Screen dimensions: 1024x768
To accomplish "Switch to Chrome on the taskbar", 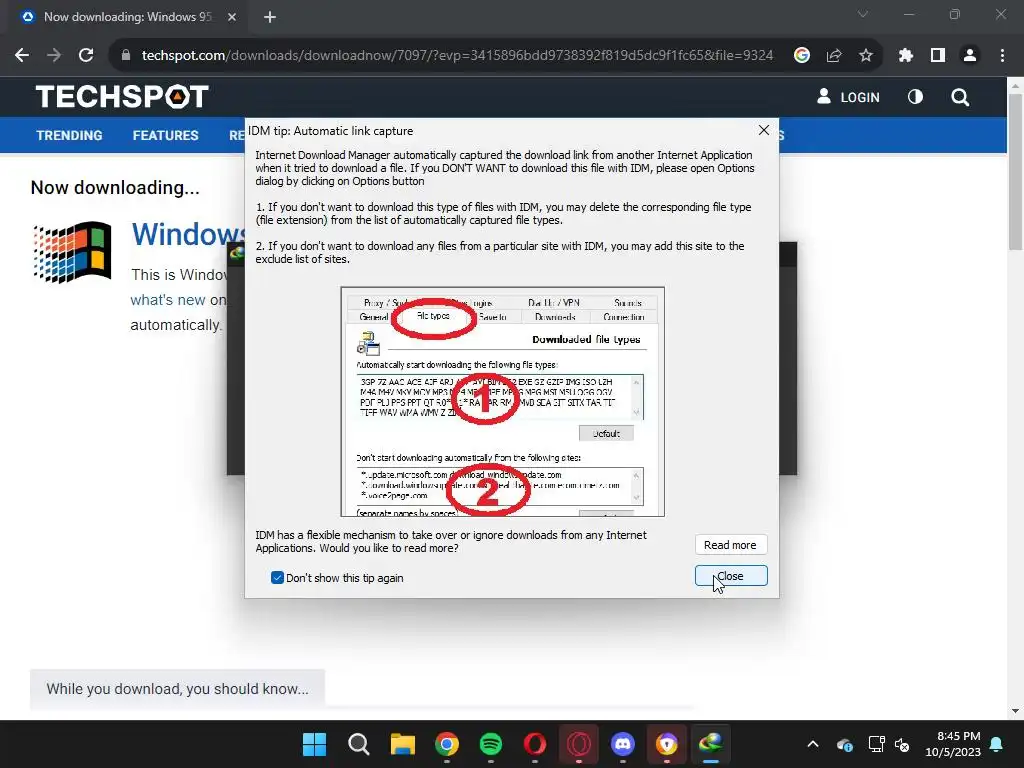I will pos(447,744).
